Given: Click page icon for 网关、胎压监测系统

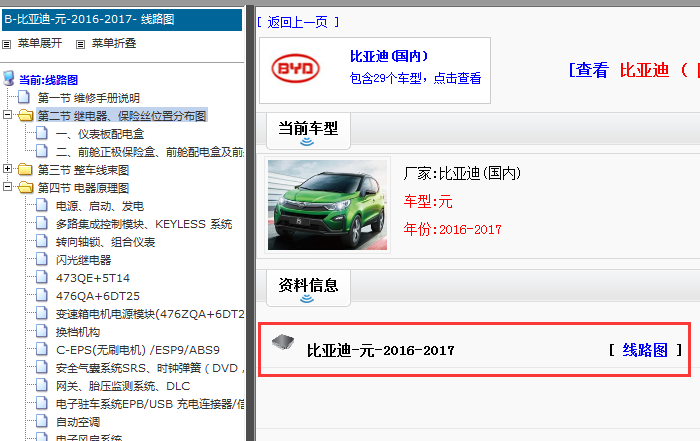Looking at the screenshot, I should point(42,385).
